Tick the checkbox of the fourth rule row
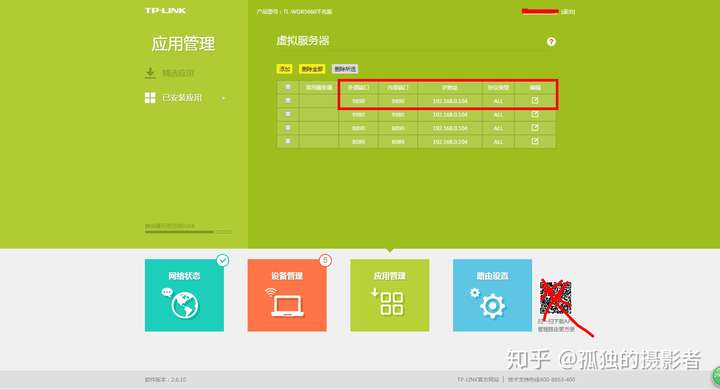 point(288,141)
